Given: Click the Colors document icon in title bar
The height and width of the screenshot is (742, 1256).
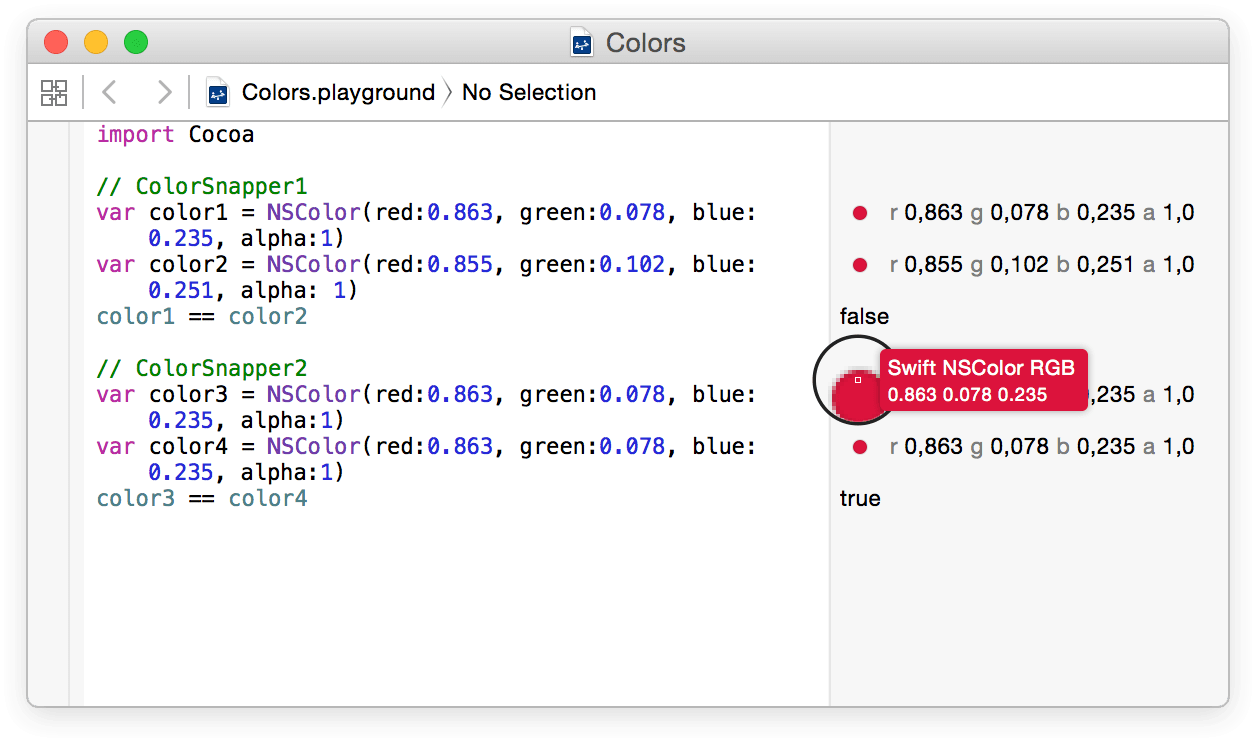Looking at the screenshot, I should [x=583, y=43].
